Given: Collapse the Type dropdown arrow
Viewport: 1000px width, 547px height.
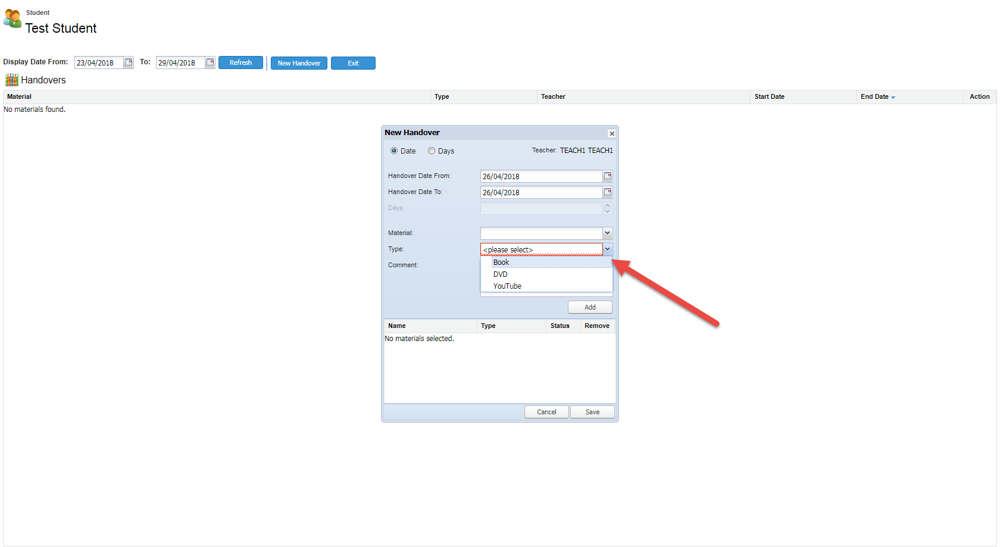Looking at the screenshot, I should tap(607, 249).
